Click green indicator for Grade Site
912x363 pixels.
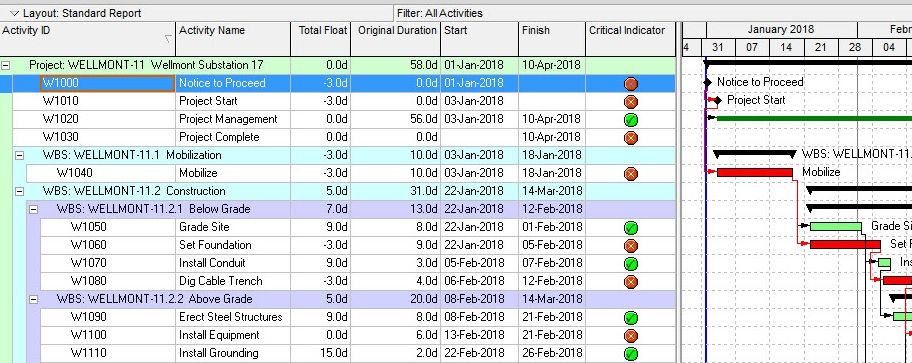630,228
